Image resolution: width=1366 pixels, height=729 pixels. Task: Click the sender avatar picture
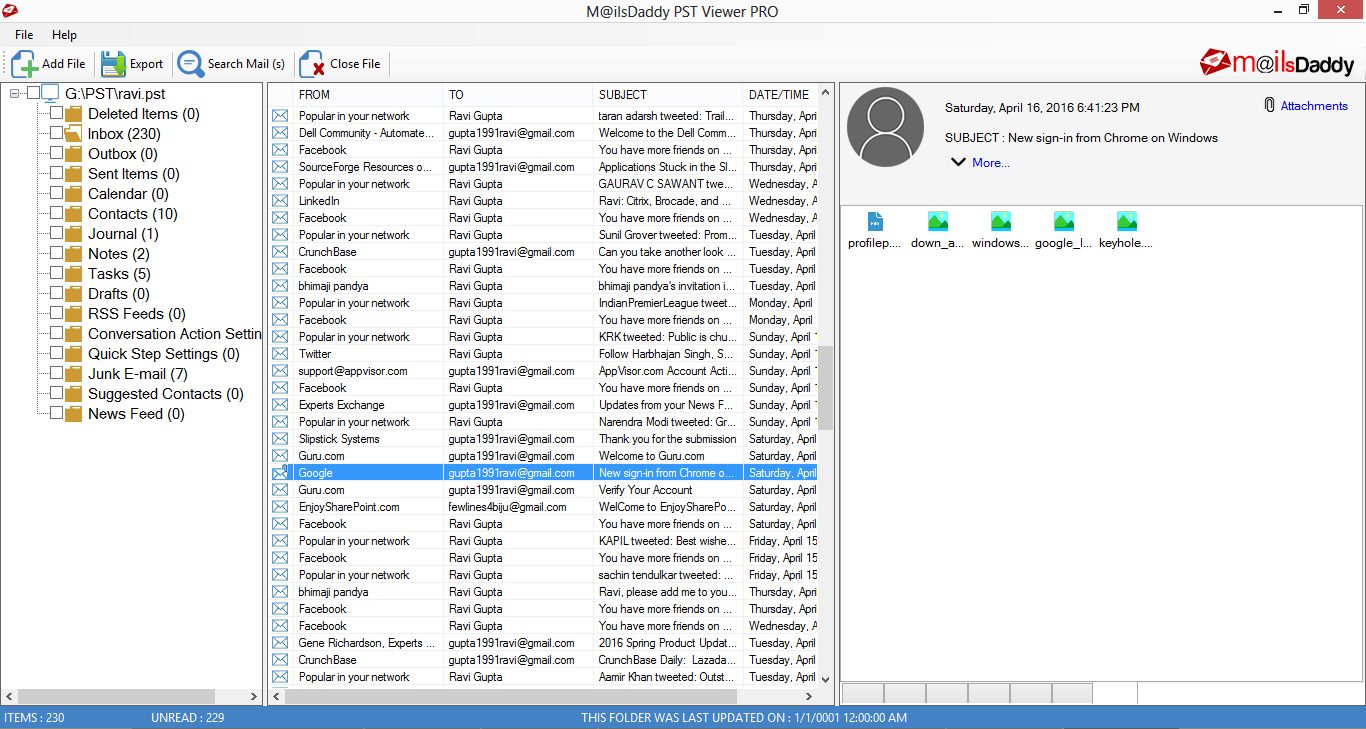[x=886, y=126]
